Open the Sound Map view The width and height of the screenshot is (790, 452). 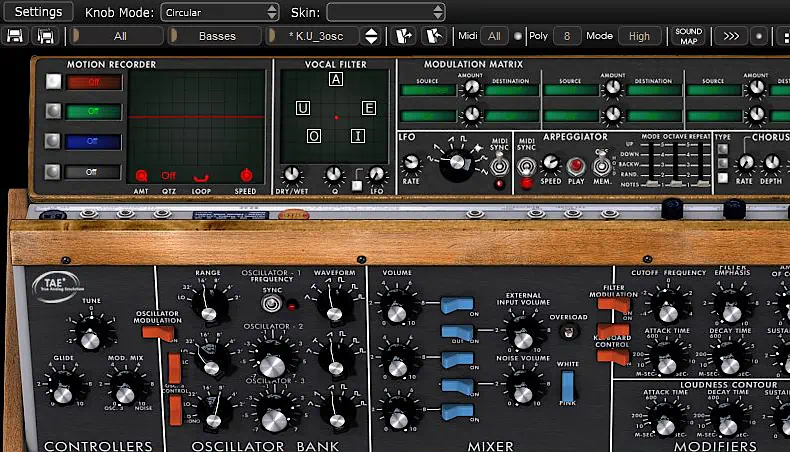pos(688,36)
